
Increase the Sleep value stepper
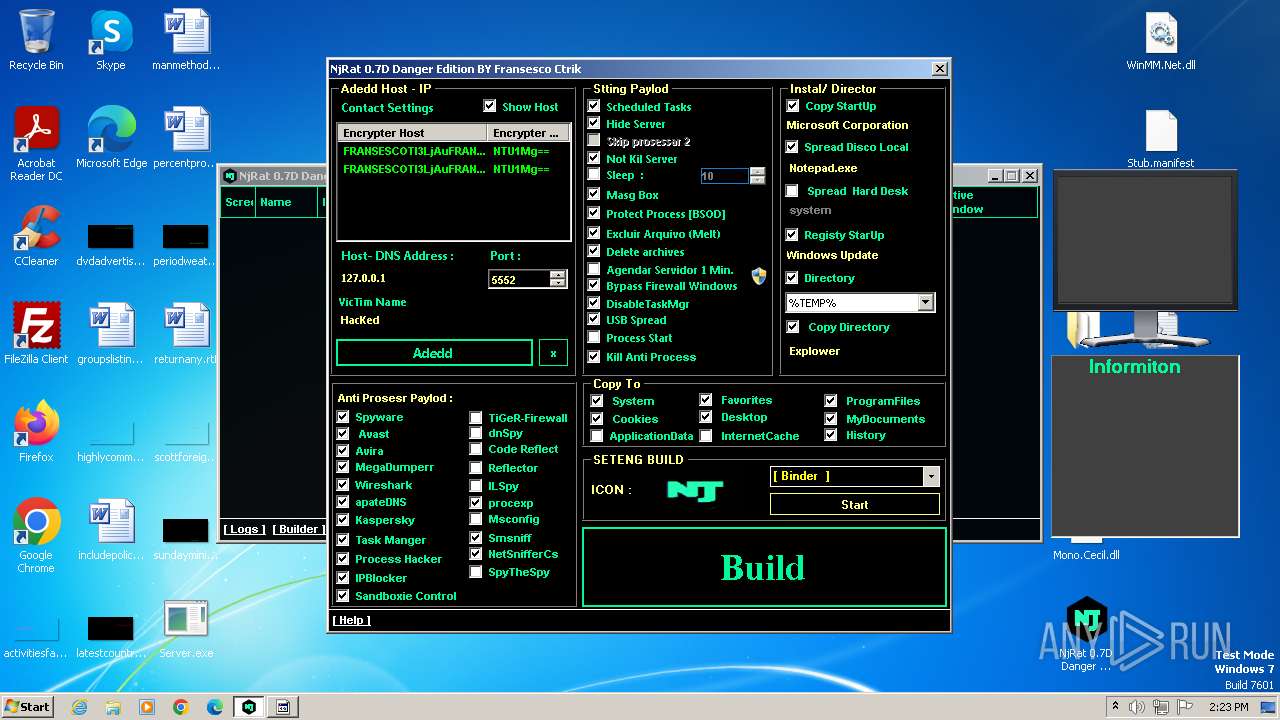coord(757,171)
